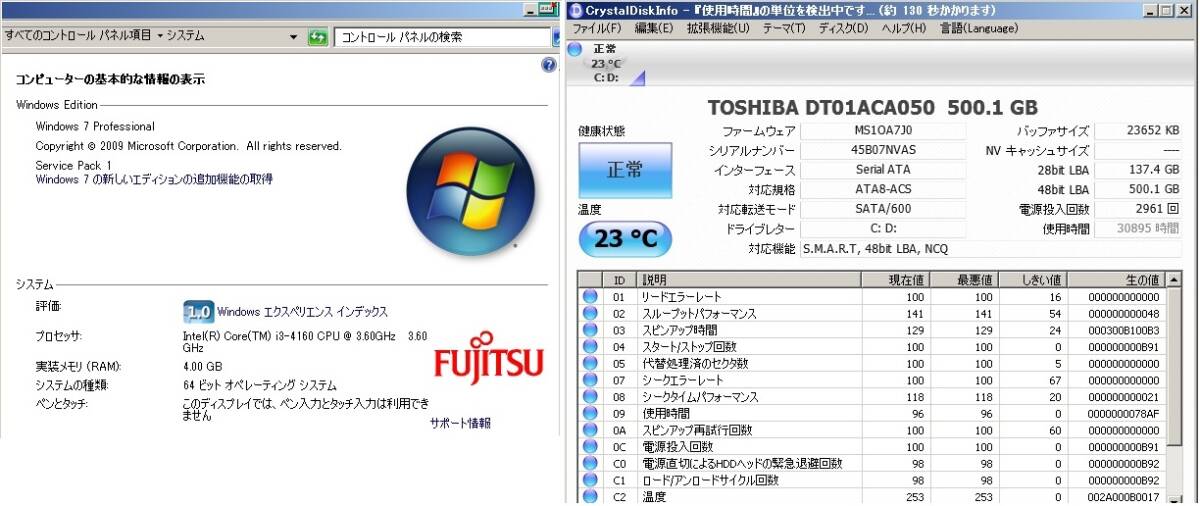Screen dimensions: 1200x506
Task: Click status icon for スピンアップ再試行回数 row
Action: pos(590,430)
